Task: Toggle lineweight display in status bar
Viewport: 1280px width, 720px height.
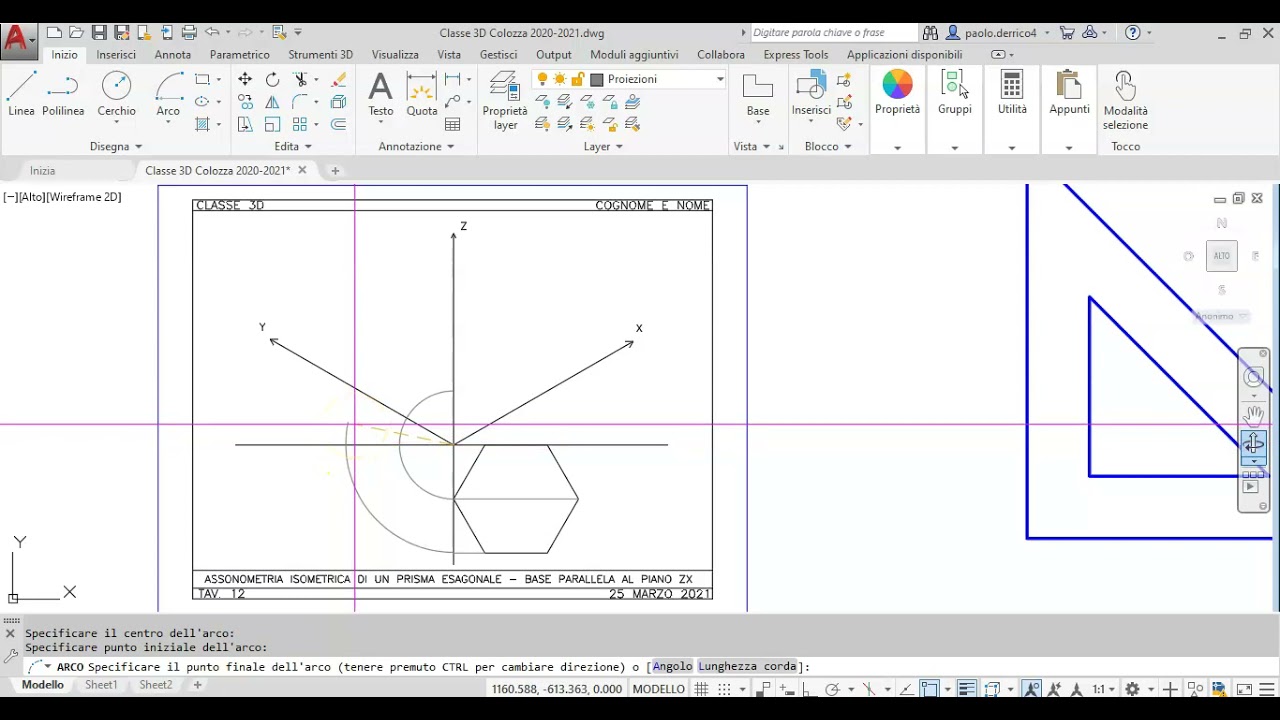Action: click(x=967, y=689)
